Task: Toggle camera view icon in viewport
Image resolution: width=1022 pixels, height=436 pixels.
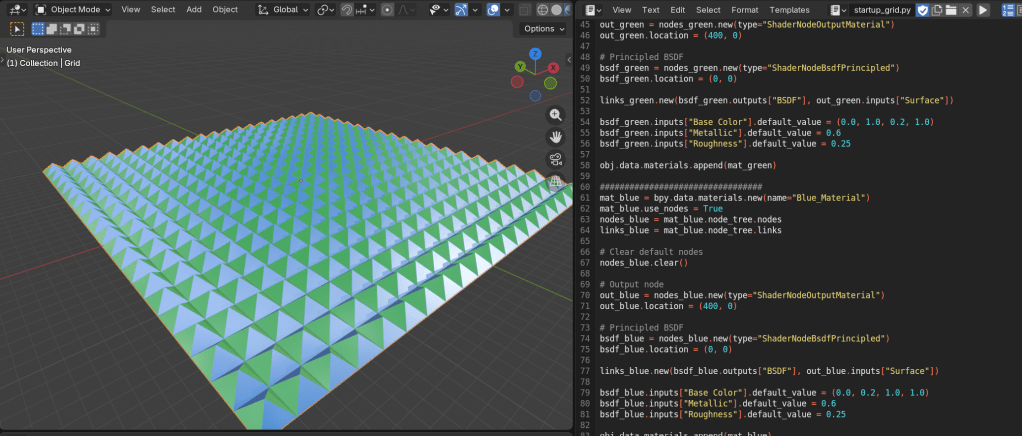Action: pyautogui.click(x=555, y=159)
